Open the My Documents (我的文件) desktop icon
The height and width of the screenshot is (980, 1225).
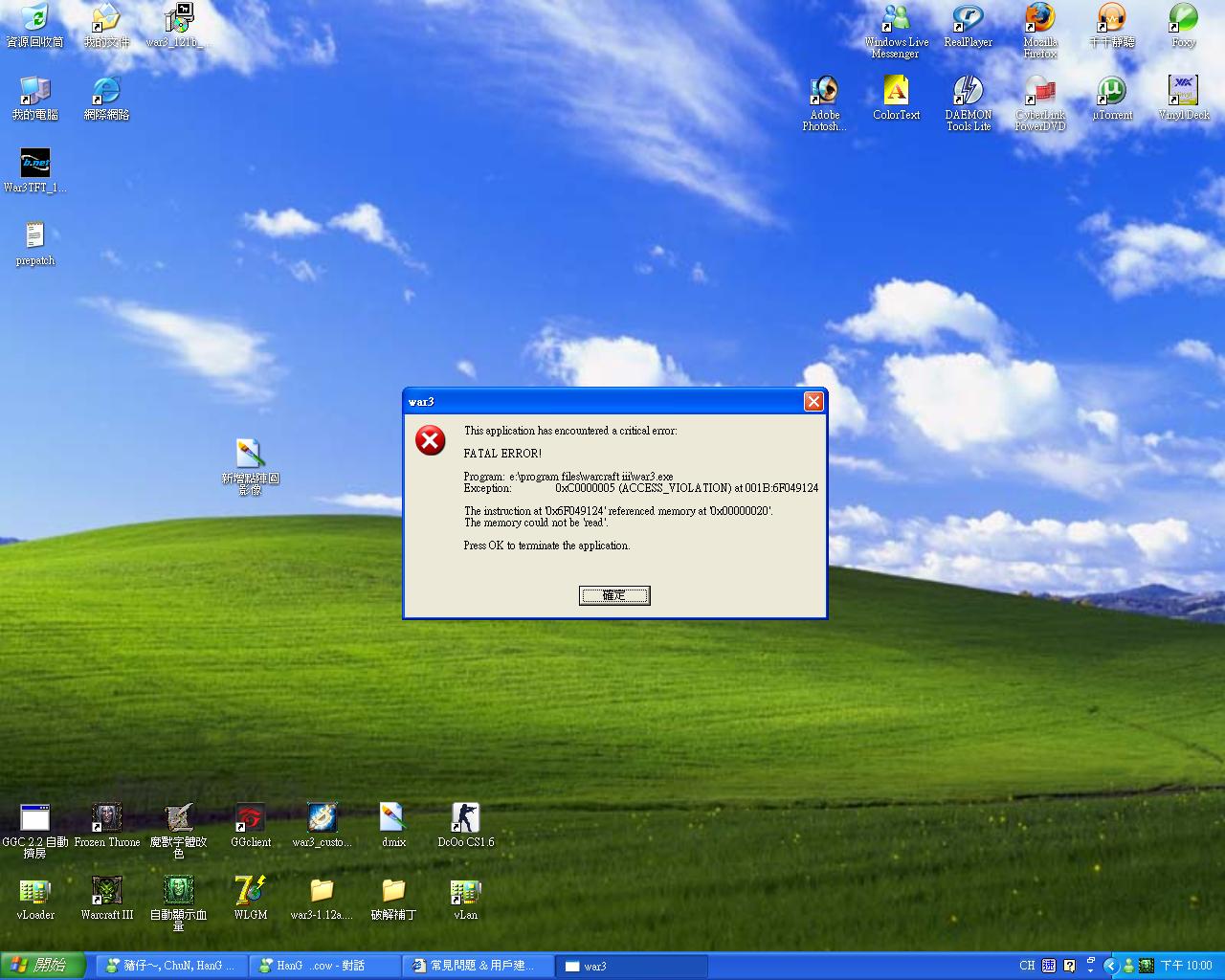[106, 25]
